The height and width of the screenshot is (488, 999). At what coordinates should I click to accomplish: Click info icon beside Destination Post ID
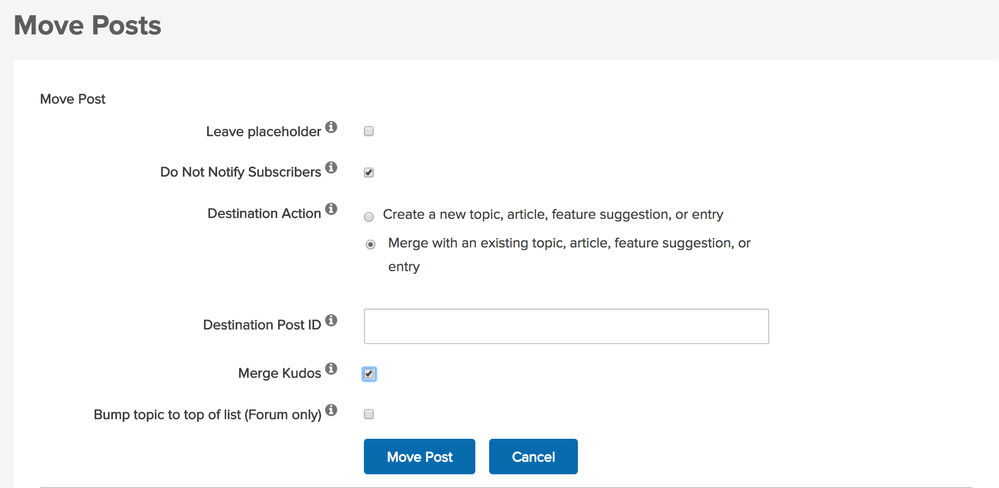pyautogui.click(x=331, y=320)
